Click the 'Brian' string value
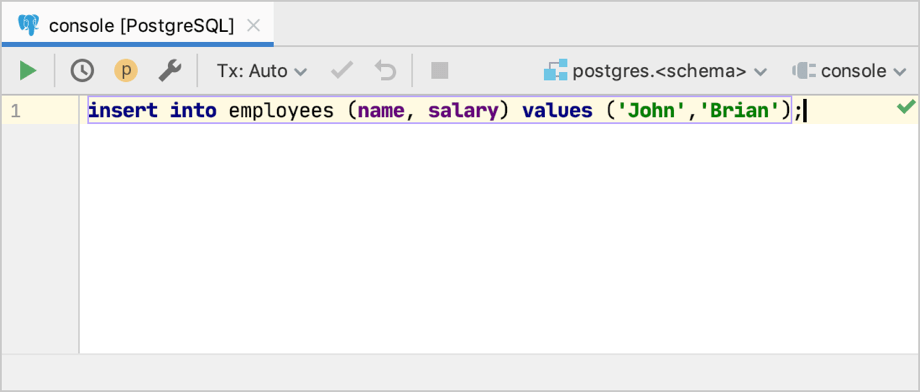920x392 pixels. [739, 110]
